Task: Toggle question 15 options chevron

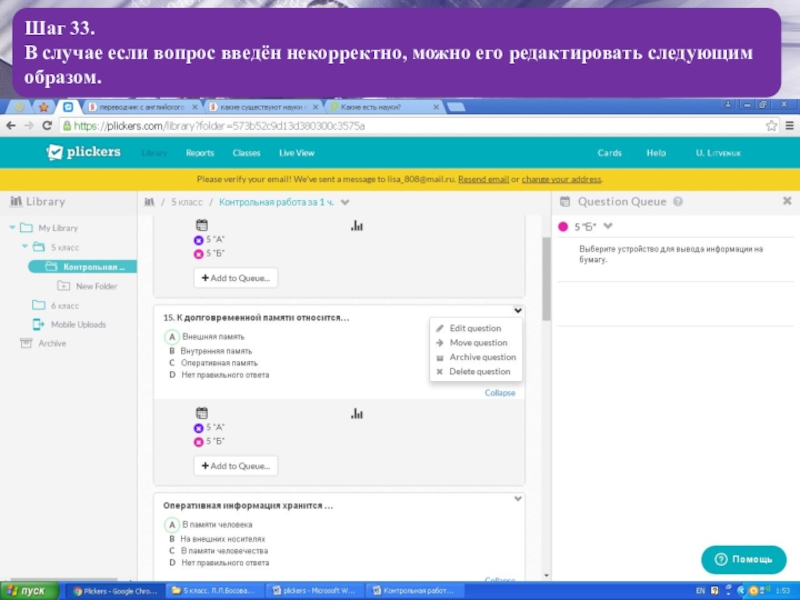Action: (x=518, y=310)
